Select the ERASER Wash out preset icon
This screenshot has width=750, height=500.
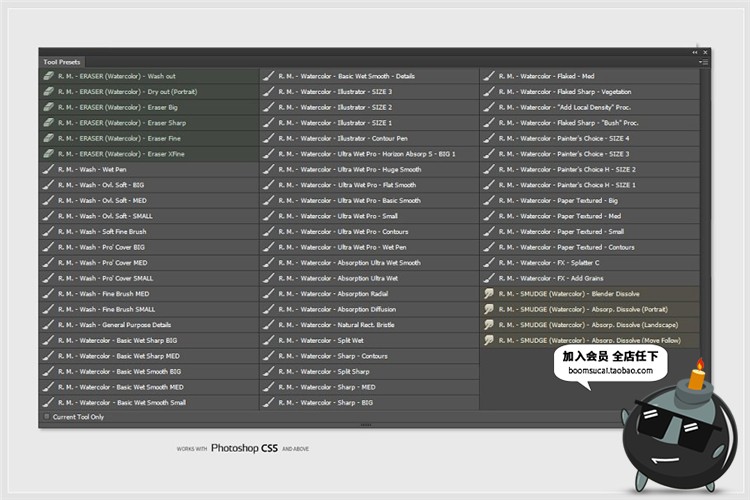[48, 76]
